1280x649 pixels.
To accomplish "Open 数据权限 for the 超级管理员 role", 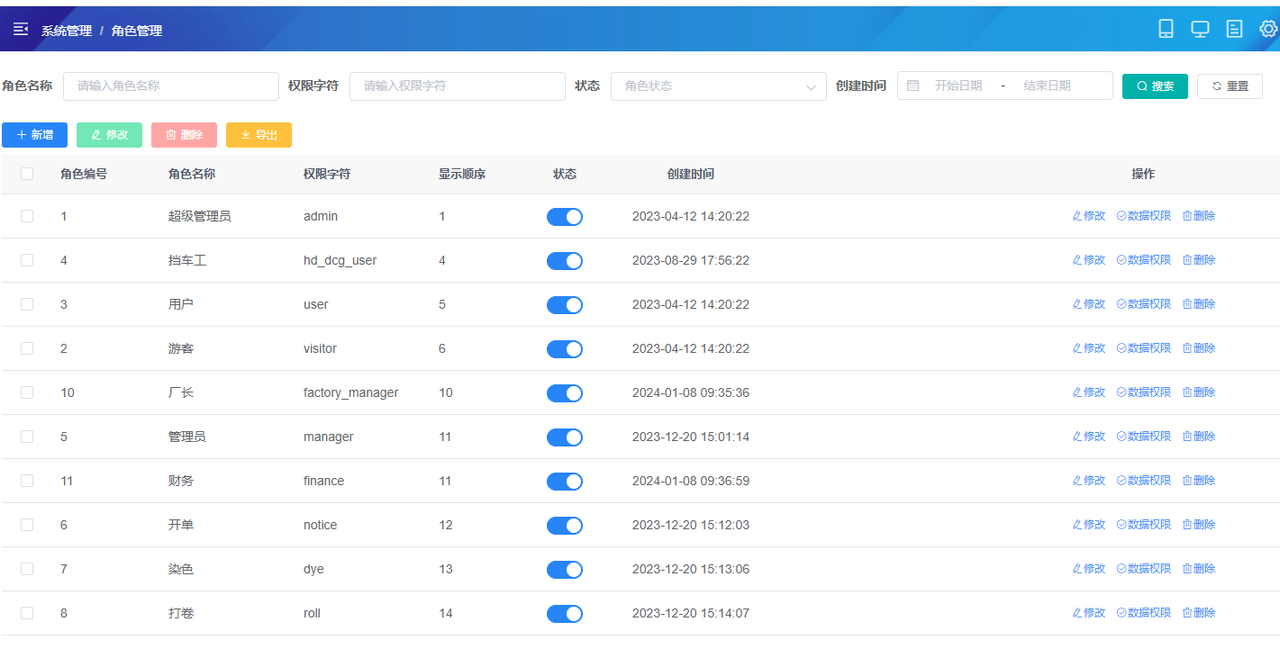I will click(1144, 216).
